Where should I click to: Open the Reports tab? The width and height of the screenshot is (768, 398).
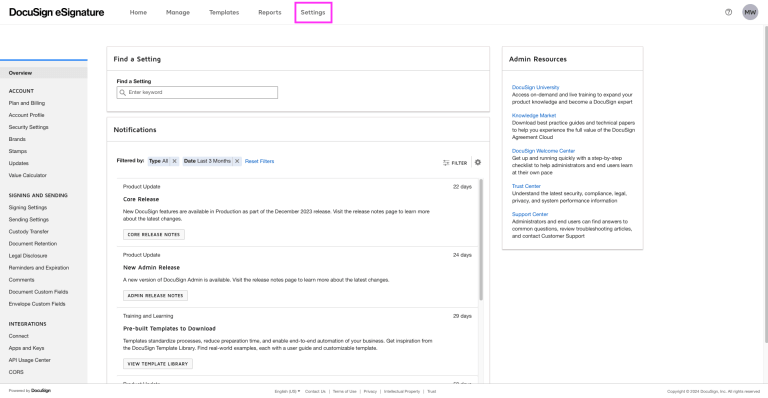270,12
